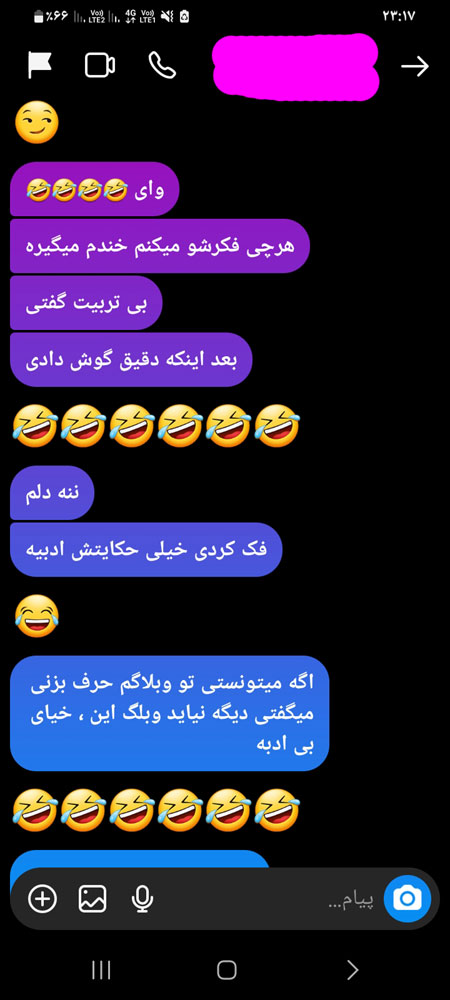
Task: Tap the smirking emoji message at top
Action: [x=36, y=124]
